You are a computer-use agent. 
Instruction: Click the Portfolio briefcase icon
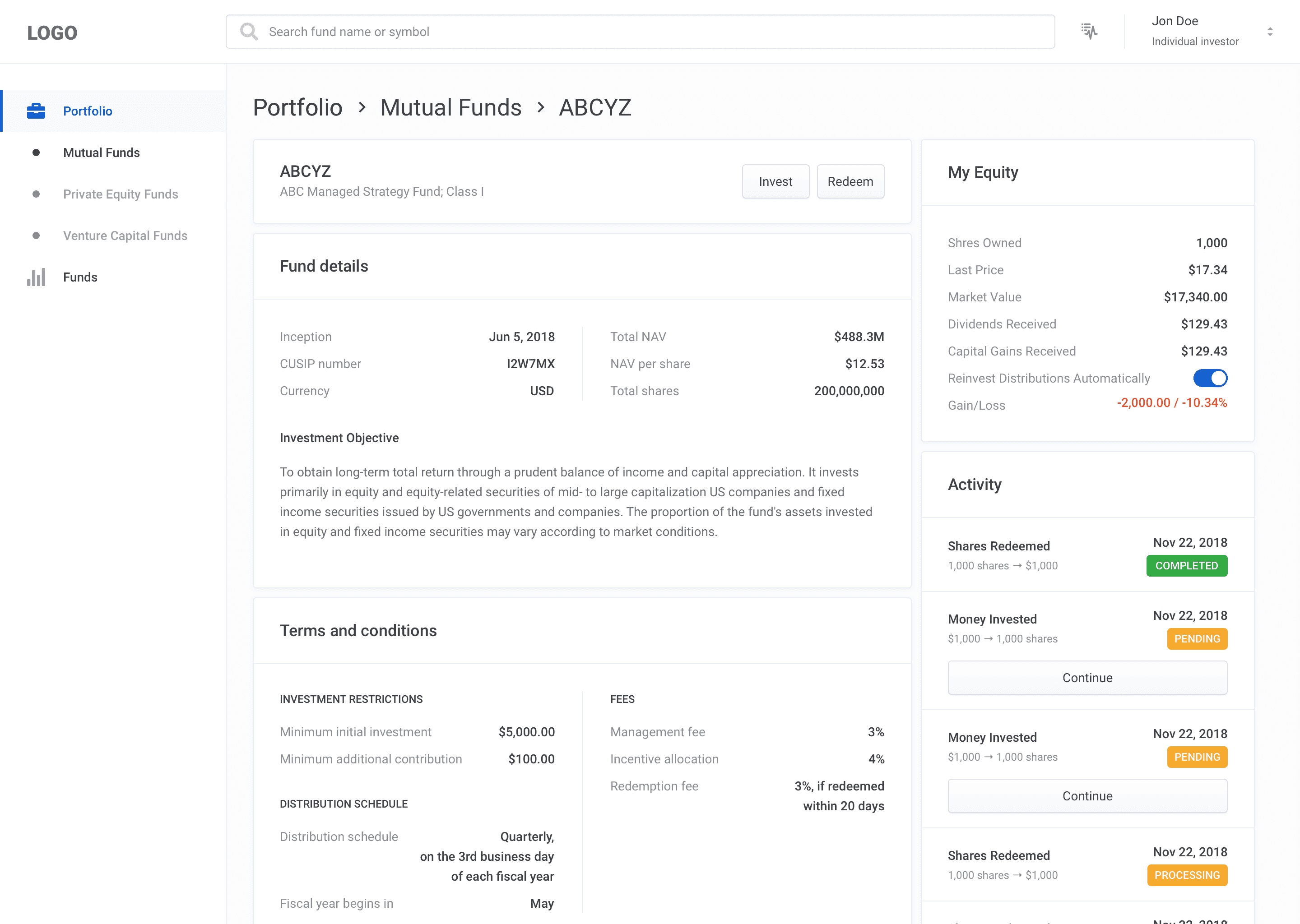click(36, 111)
